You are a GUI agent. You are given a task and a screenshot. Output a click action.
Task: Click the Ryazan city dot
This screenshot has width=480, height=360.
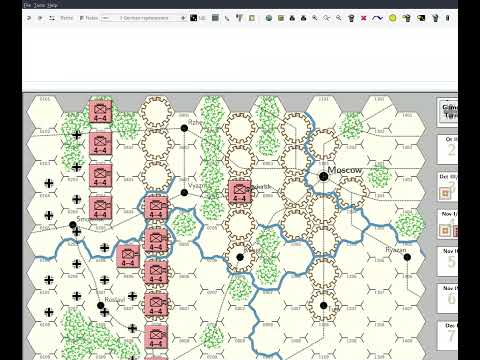pyautogui.click(x=407, y=257)
